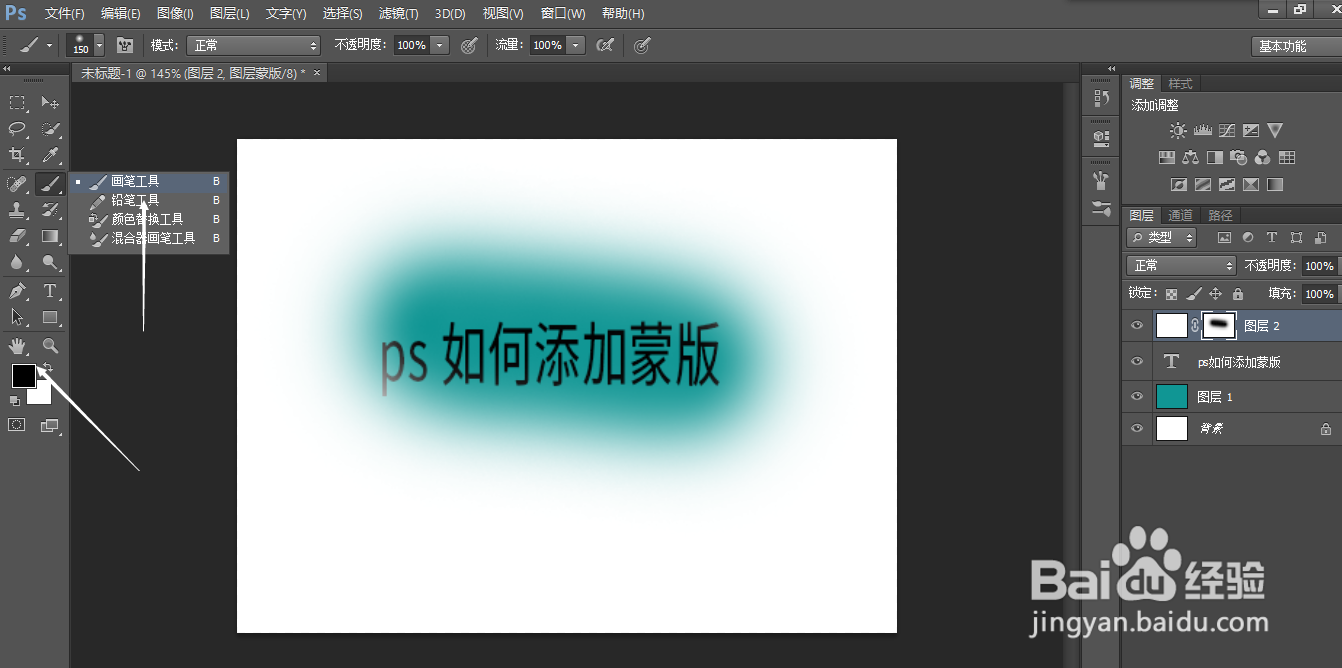Screen dimensions: 1342x668
Task: Click default foreground/background colors icon
Action: (x=14, y=401)
